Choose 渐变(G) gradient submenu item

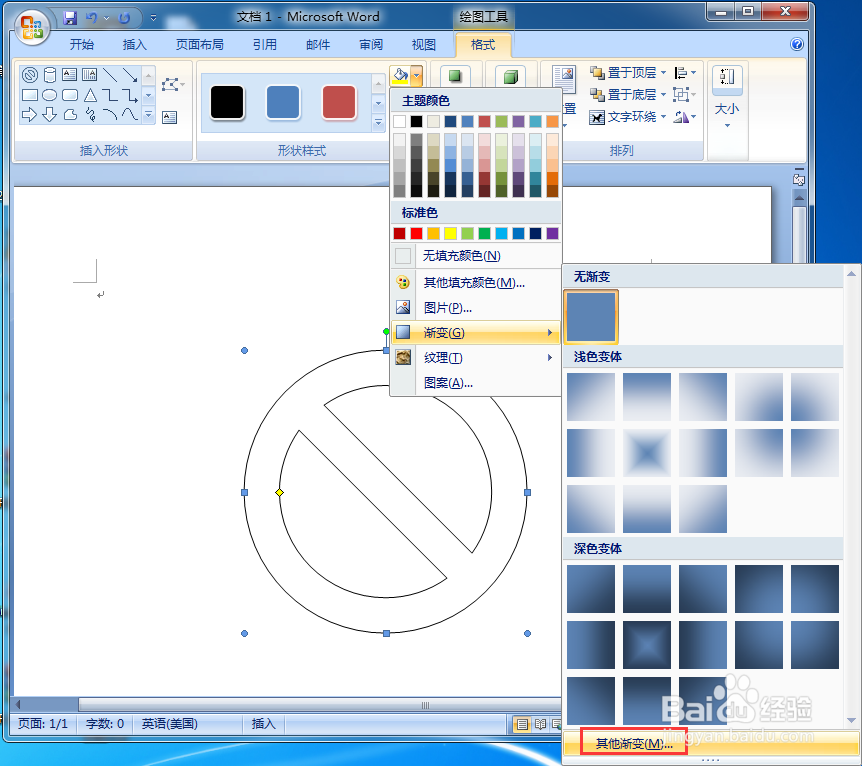tap(475, 333)
